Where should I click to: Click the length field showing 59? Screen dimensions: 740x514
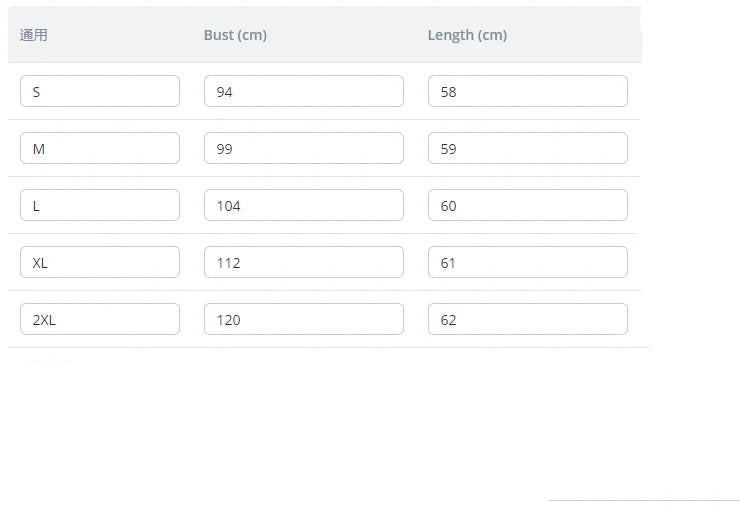click(527, 148)
